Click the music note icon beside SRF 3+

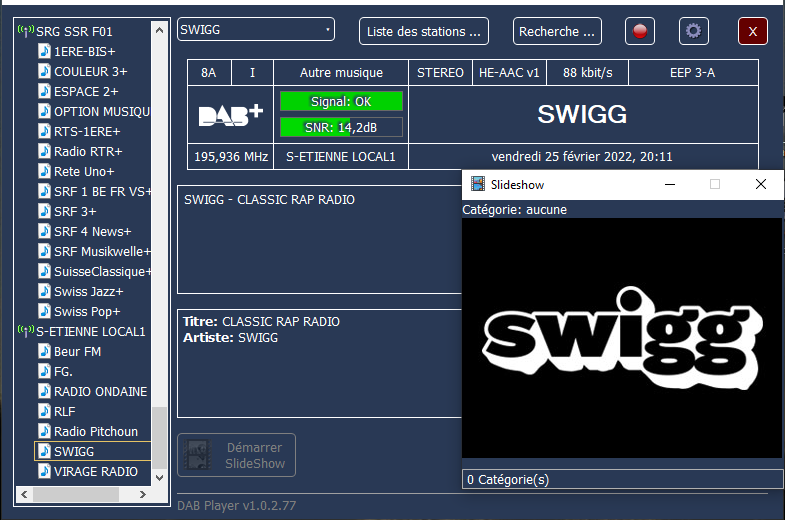[45, 211]
